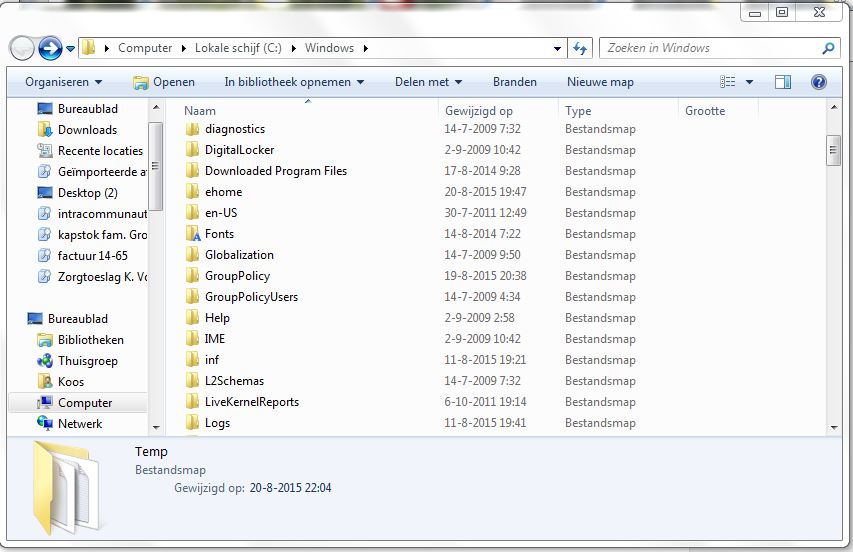This screenshot has width=853, height=552.
Task: Create a folder with Nieuwe map
Action: pyautogui.click(x=600, y=82)
